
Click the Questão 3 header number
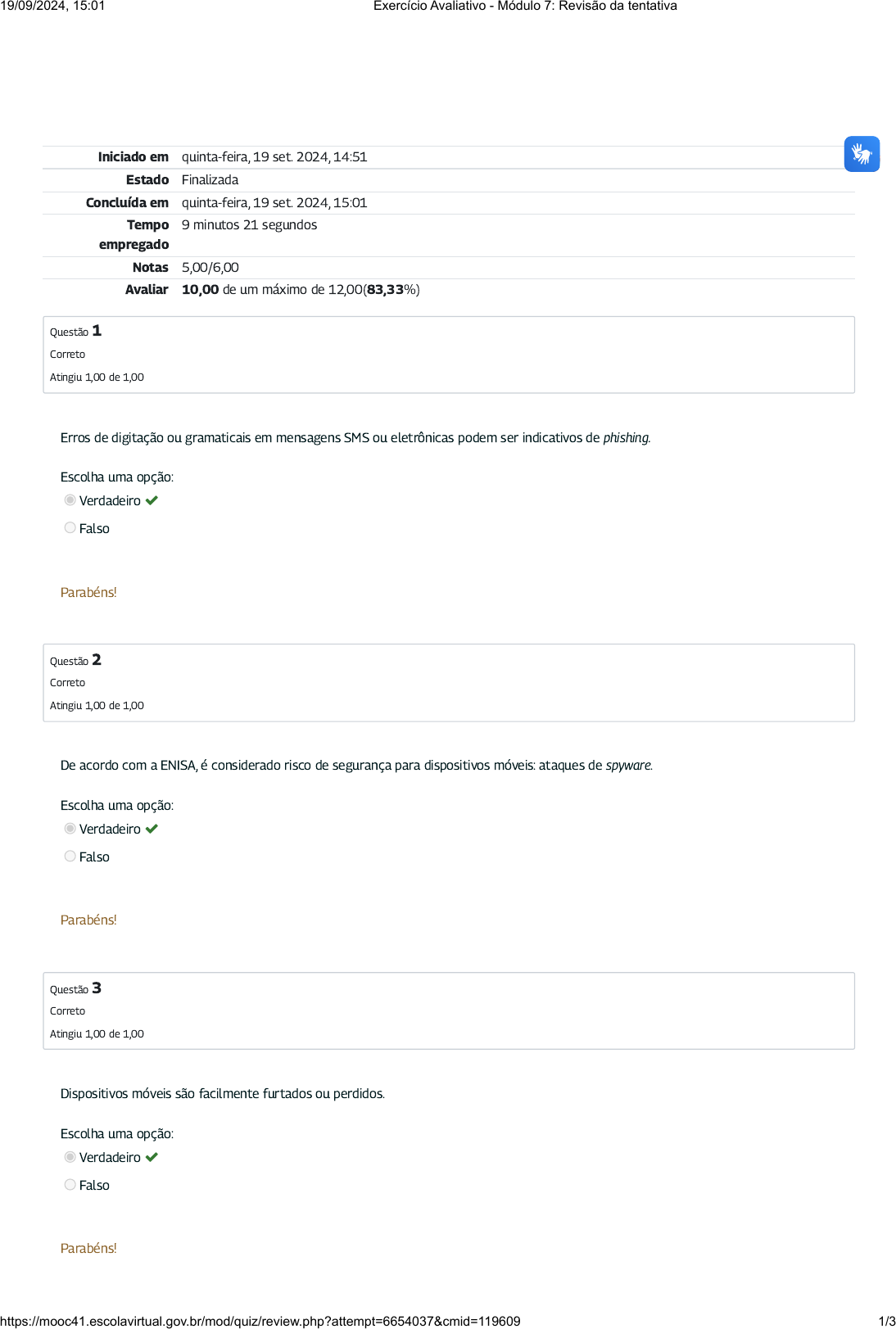97,988
